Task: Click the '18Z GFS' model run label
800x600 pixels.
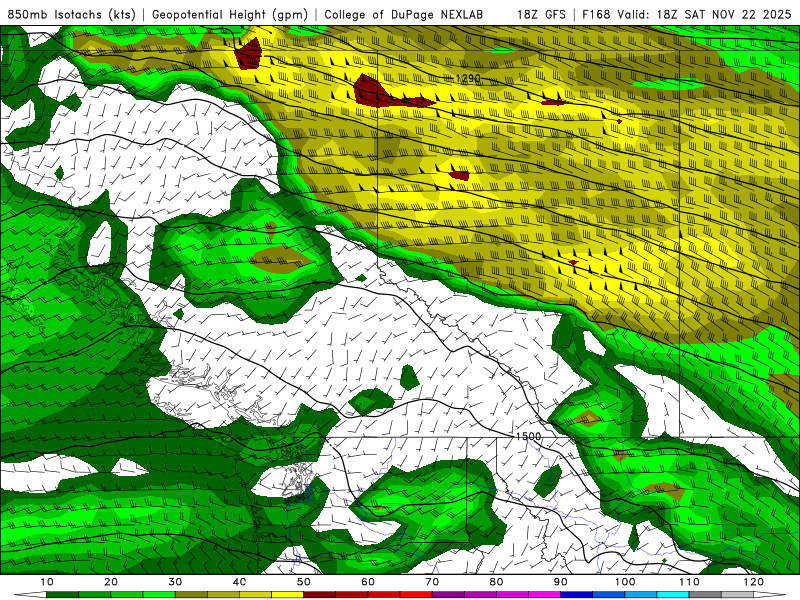Action: click(541, 15)
